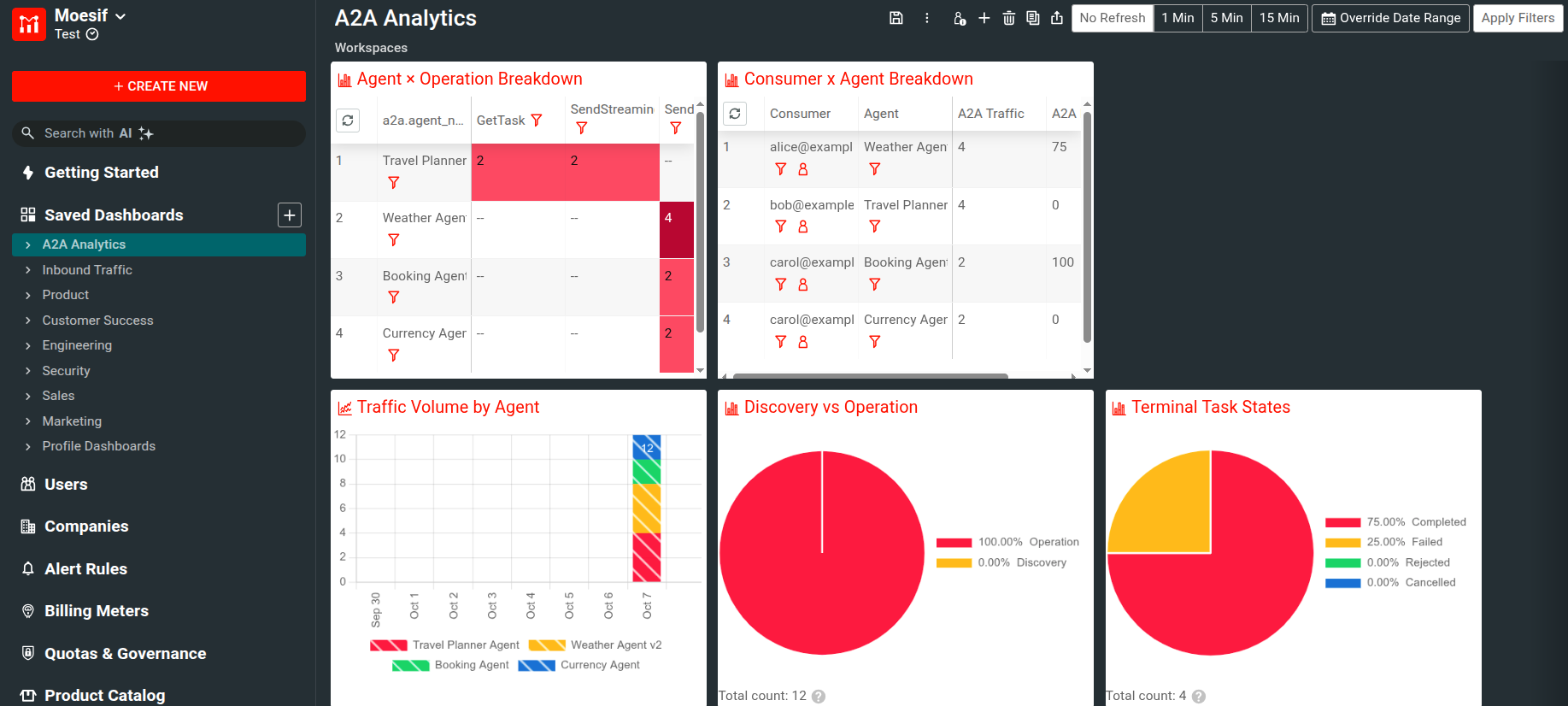1568x706 pixels.
Task: Save the A2A Analytics dashboard
Action: pos(896,18)
